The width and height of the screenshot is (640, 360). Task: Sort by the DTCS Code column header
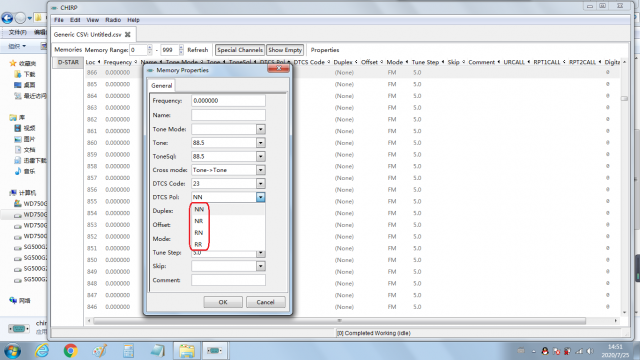[x=311, y=62]
